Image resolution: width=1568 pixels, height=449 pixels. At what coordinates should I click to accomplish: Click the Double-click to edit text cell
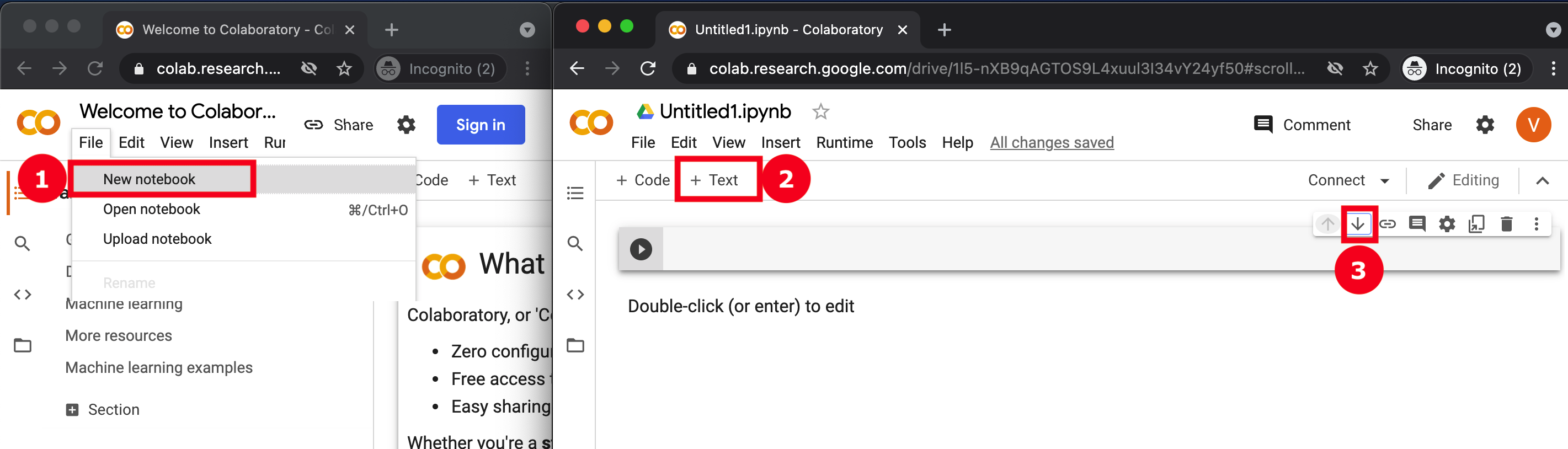[x=741, y=306]
